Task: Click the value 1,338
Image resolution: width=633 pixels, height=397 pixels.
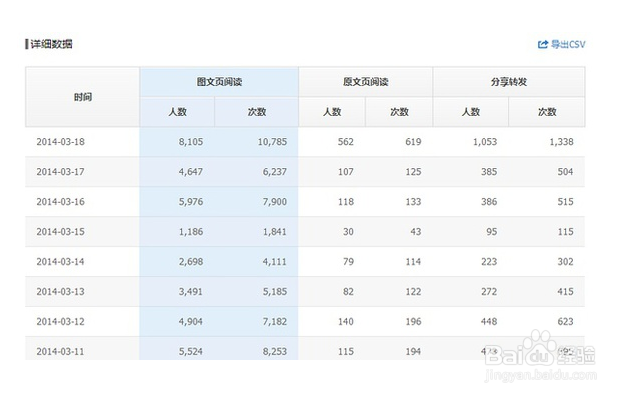Action: tap(562, 142)
